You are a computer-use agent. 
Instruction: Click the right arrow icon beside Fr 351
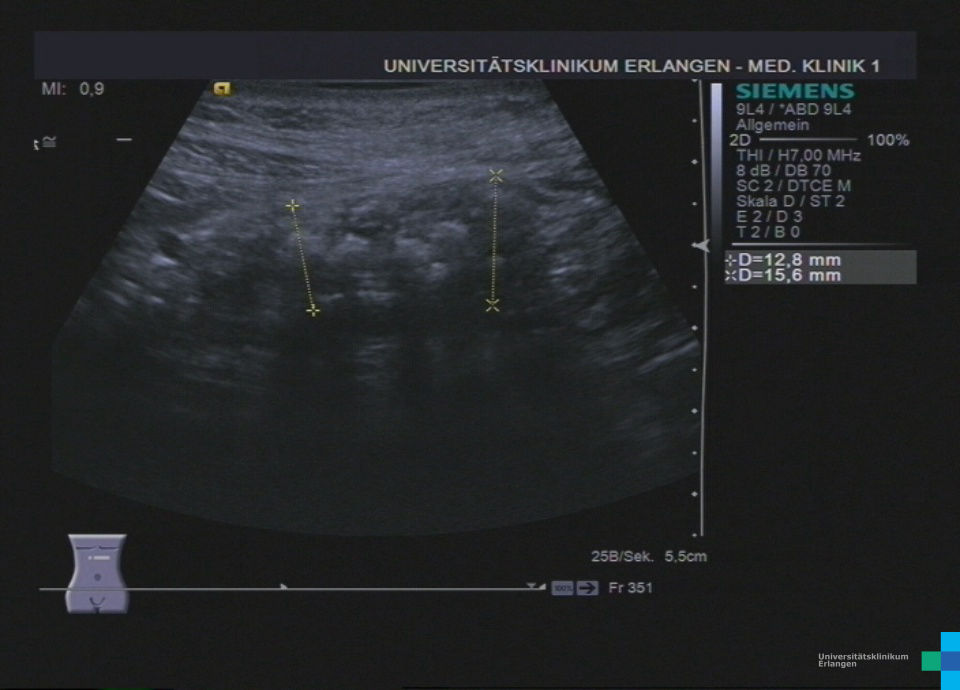(588, 588)
